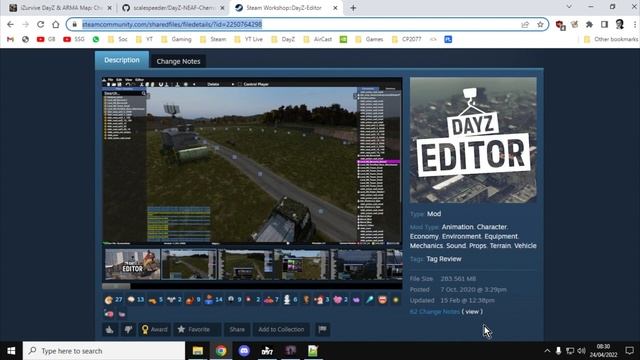Go to the browser home page

click(56, 24)
